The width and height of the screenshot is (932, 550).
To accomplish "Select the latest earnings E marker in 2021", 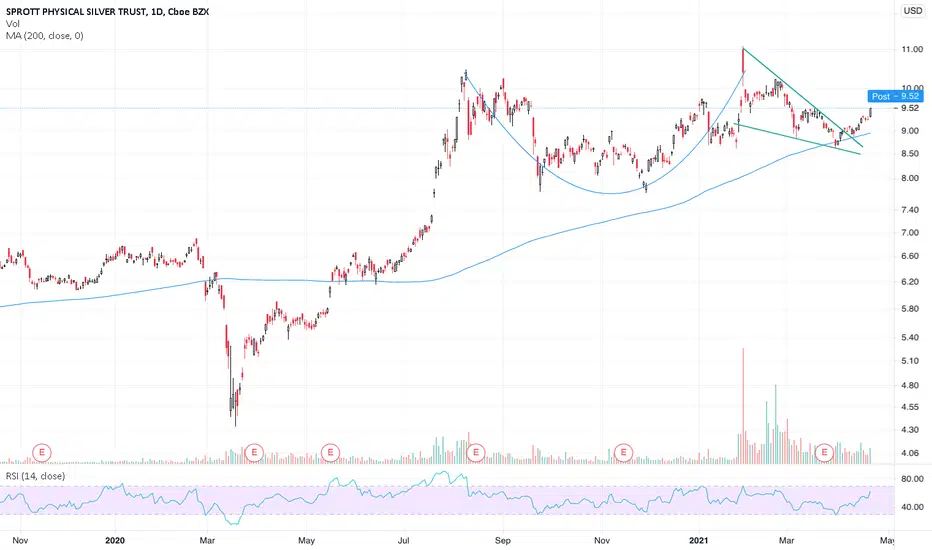I will coord(824,452).
